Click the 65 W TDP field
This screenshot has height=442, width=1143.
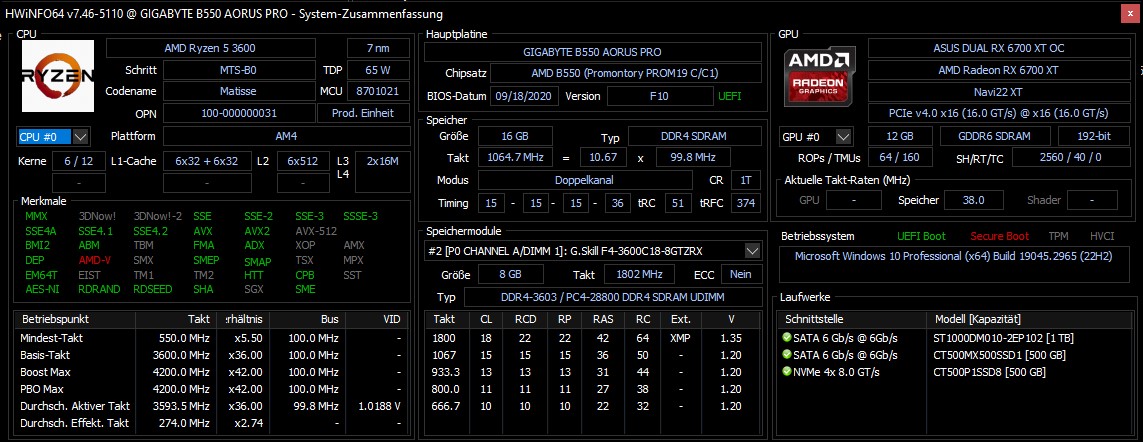tap(378, 71)
